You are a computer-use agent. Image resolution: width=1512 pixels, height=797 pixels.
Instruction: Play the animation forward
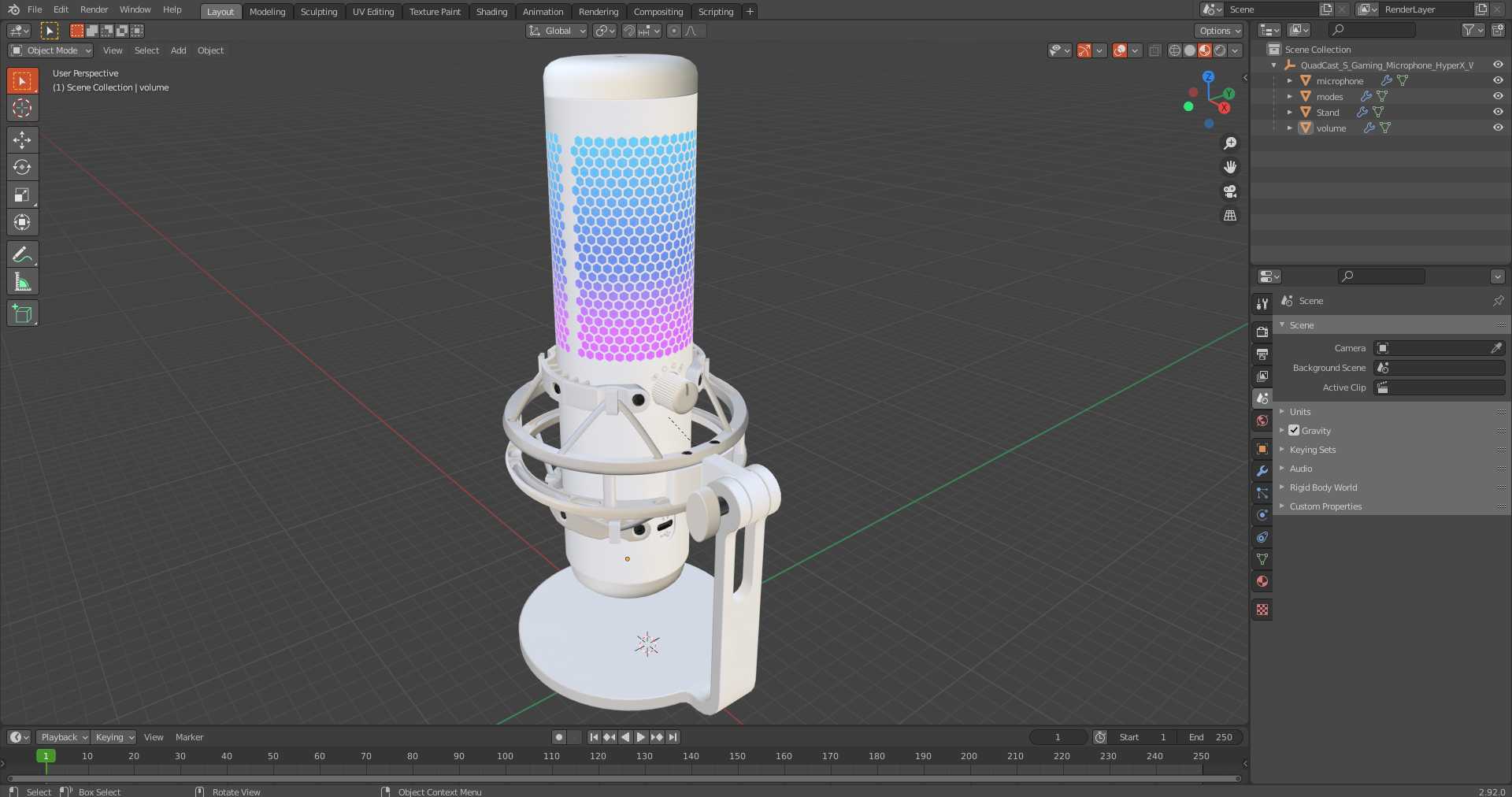pos(641,737)
